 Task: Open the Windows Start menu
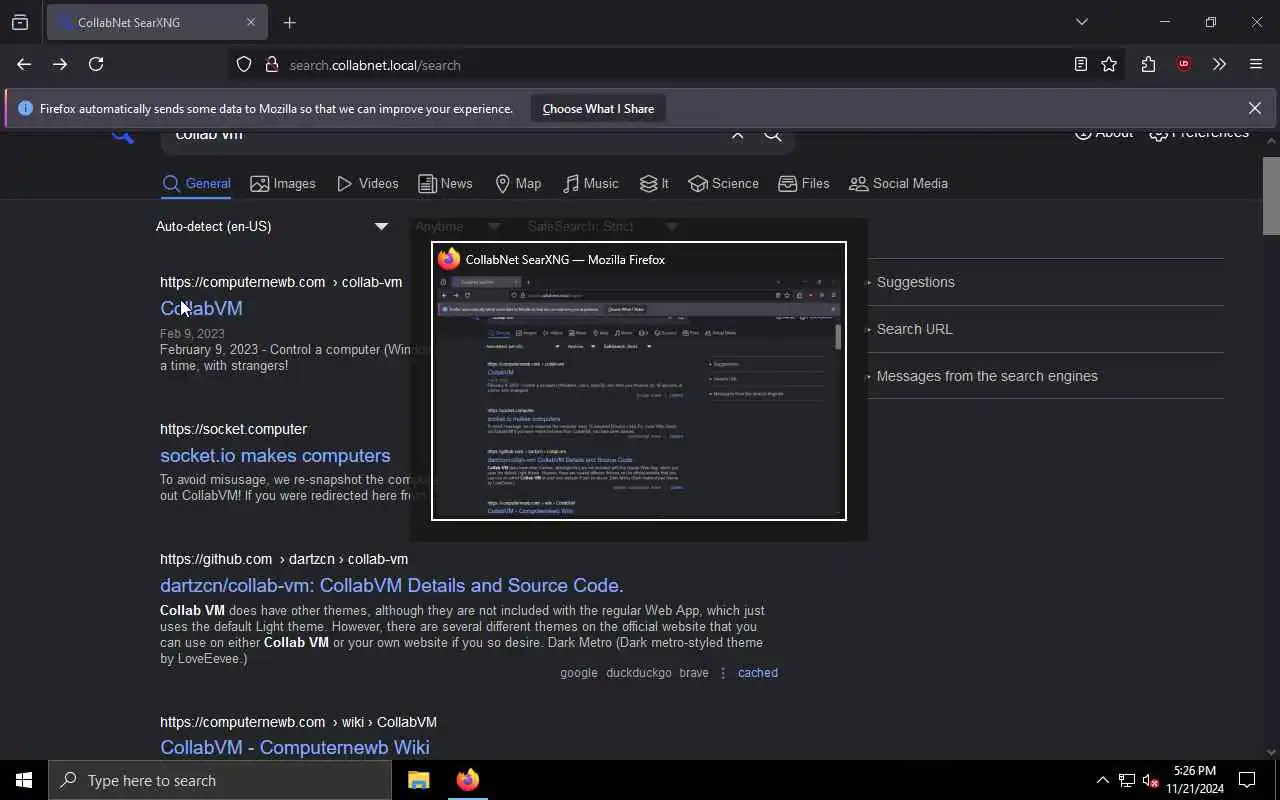pyautogui.click(x=24, y=780)
